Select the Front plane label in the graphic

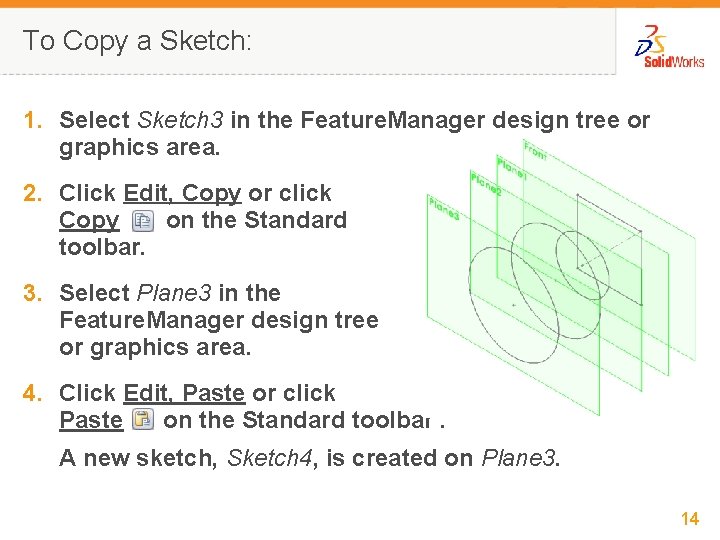tap(536, 152)
